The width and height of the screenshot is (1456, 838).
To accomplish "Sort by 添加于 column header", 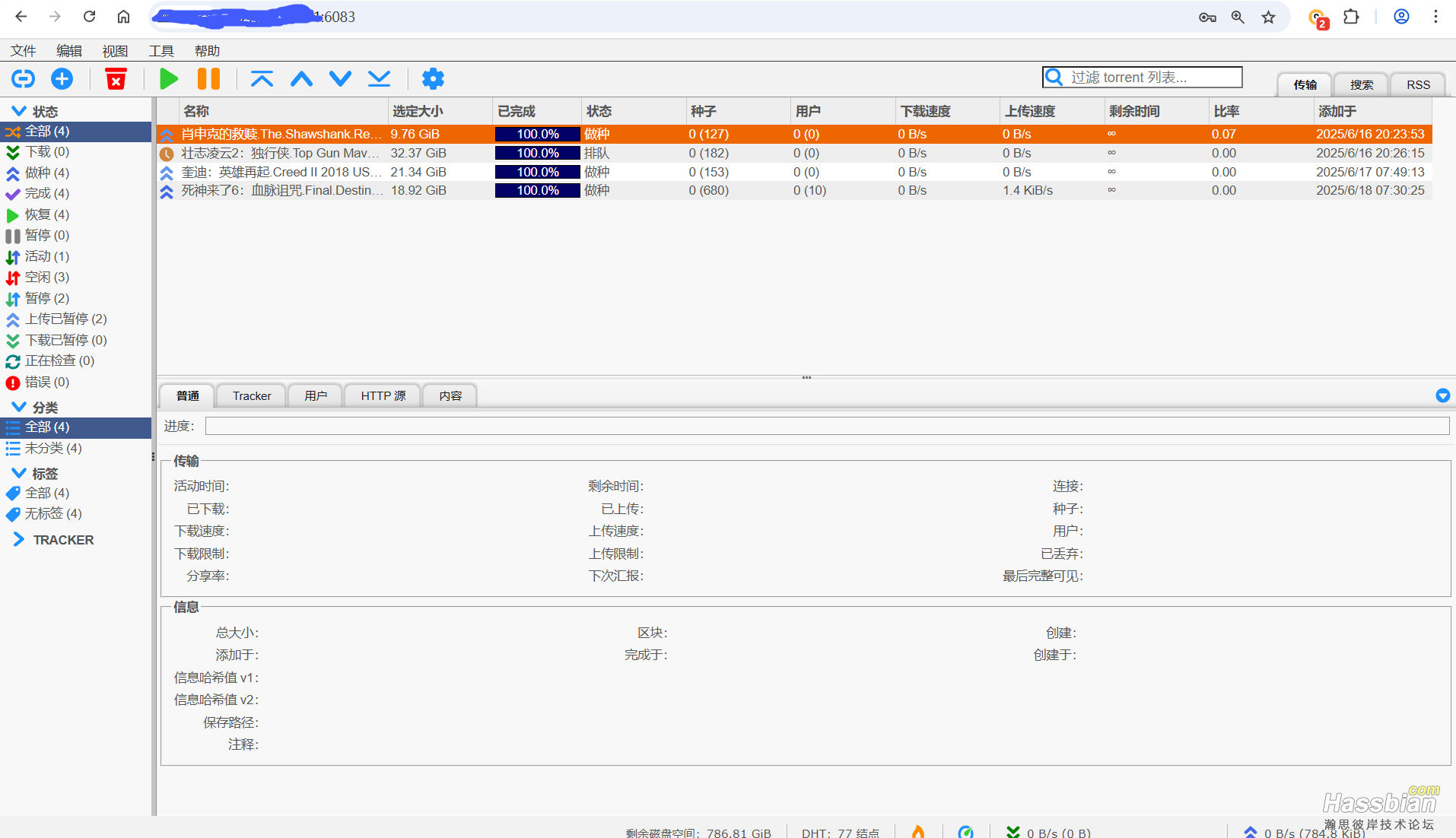I will coord(1372,111).
